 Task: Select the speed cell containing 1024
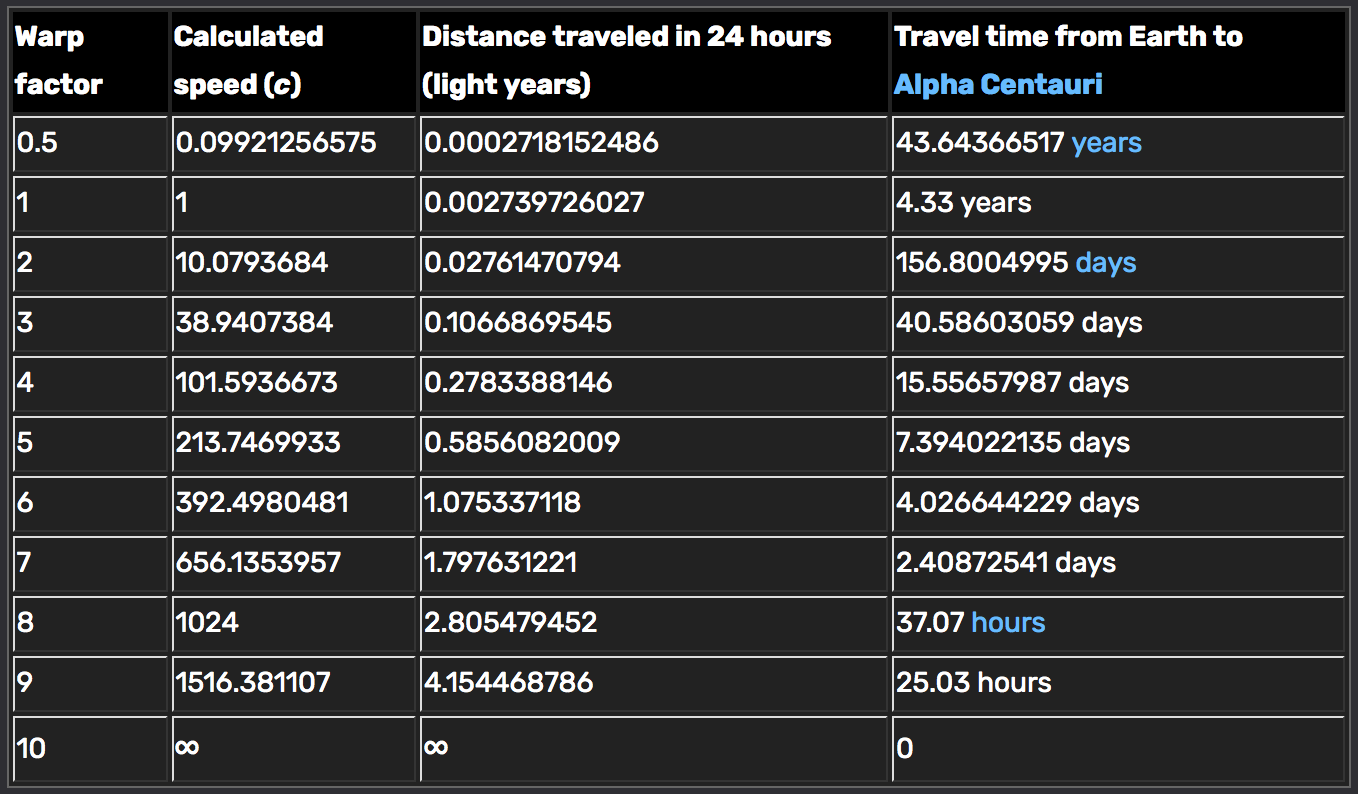(207, 623)
